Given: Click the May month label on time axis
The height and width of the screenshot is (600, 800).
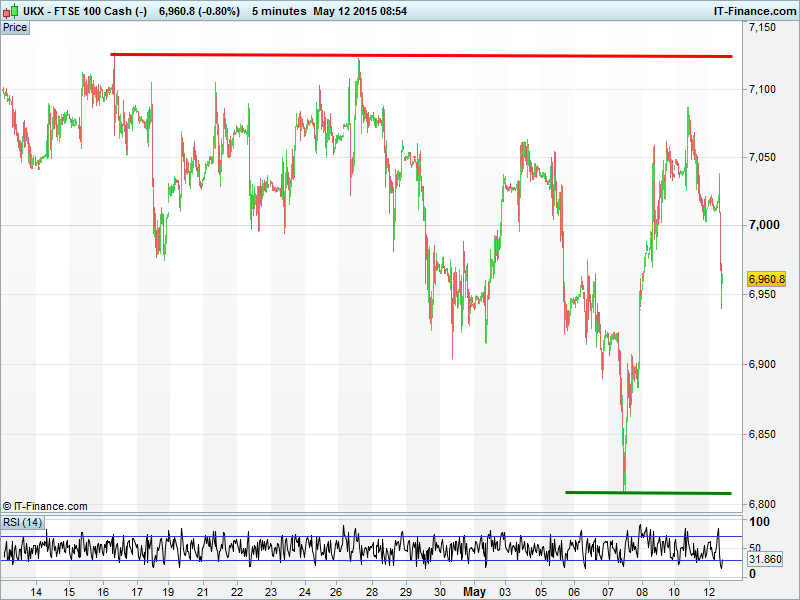Looking at the screenshot, I should 474,592.
